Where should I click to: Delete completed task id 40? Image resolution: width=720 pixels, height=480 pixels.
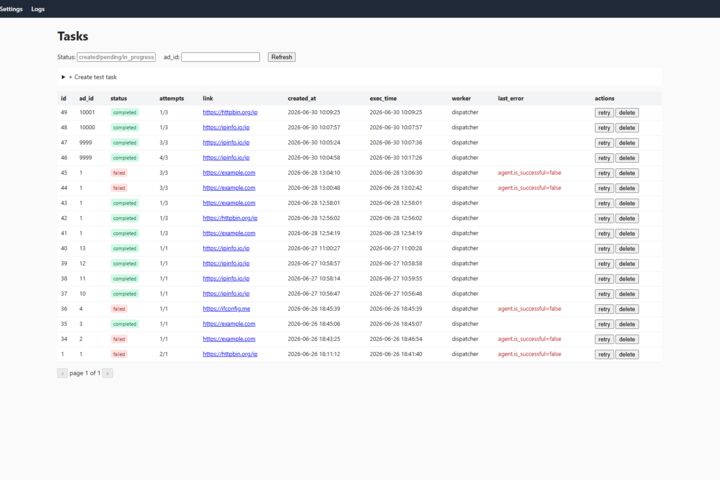627,248
